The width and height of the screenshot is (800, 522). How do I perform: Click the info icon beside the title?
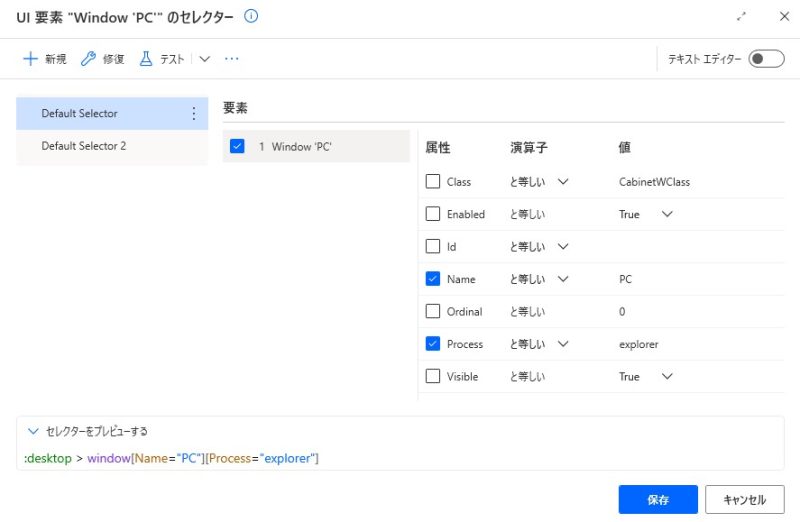[251, 16]
